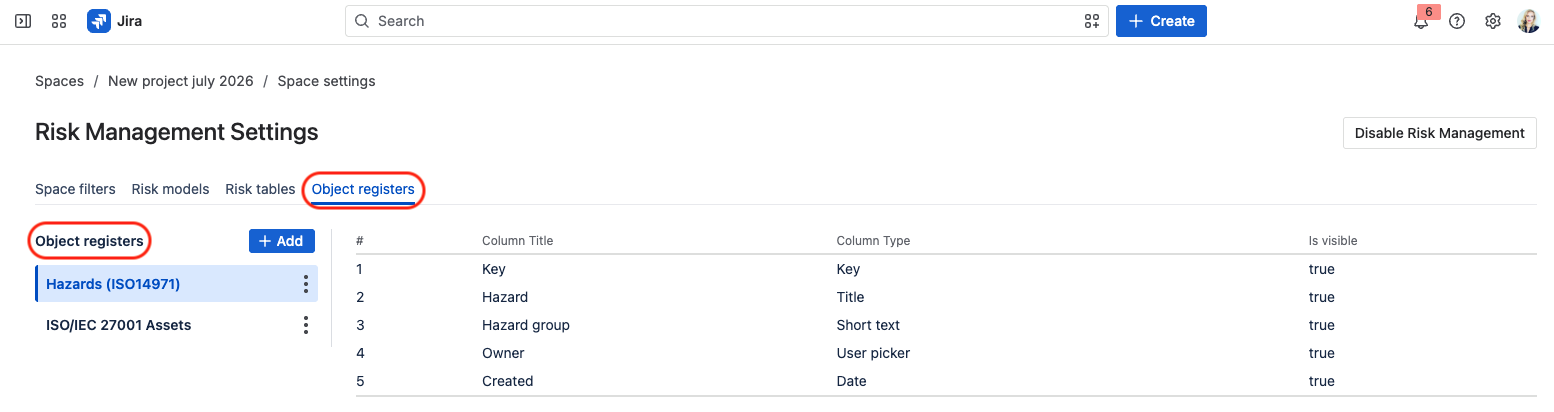Collapse the sidebar with the panel icon
Screen dimensions: 1554x412
[23, 21]
